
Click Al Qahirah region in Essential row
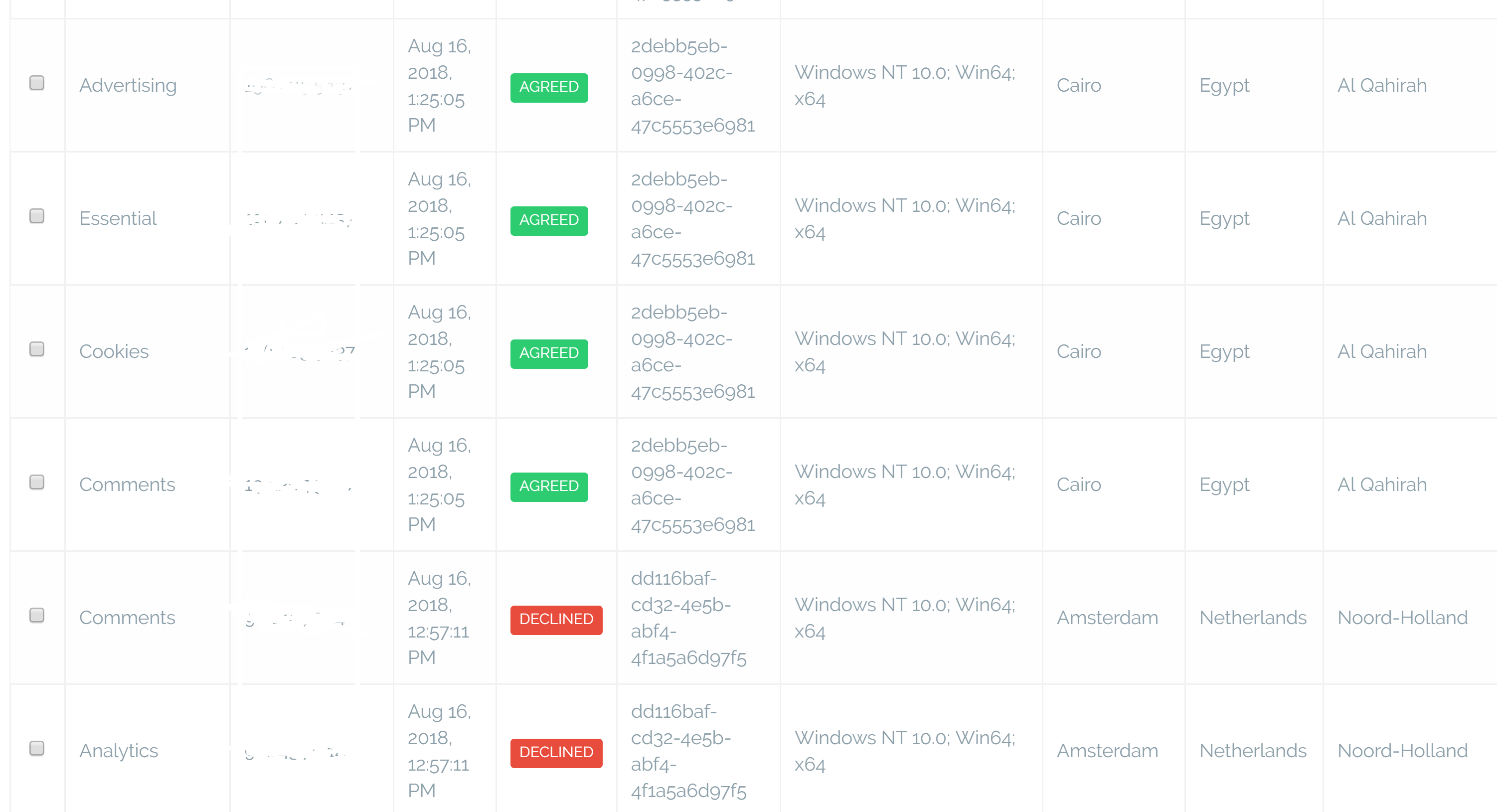point(1382,218)
